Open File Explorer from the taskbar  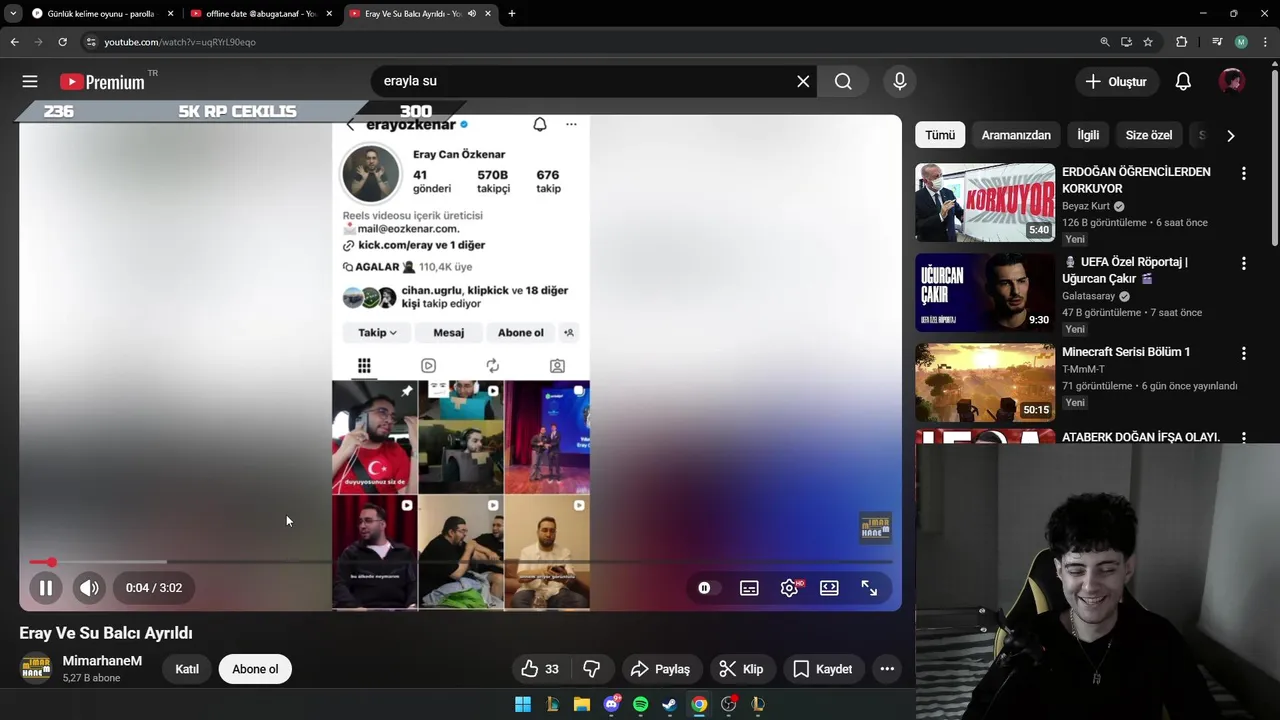point(581,704)
